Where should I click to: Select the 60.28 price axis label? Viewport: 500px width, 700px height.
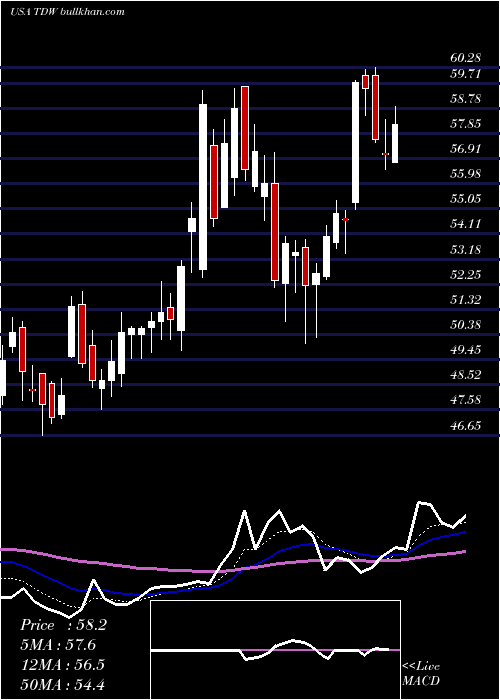pyautogui.click(x=465, y=58)
